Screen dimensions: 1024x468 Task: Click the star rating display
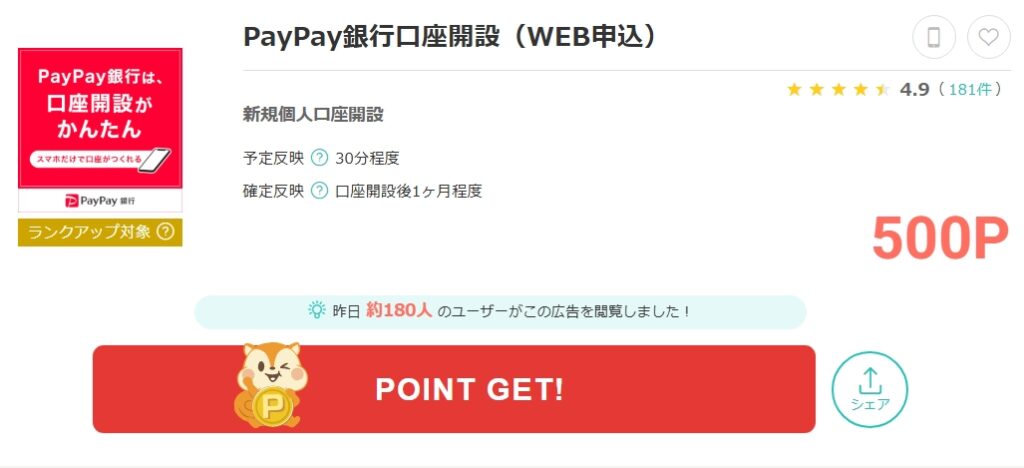[x=838, y=89]
